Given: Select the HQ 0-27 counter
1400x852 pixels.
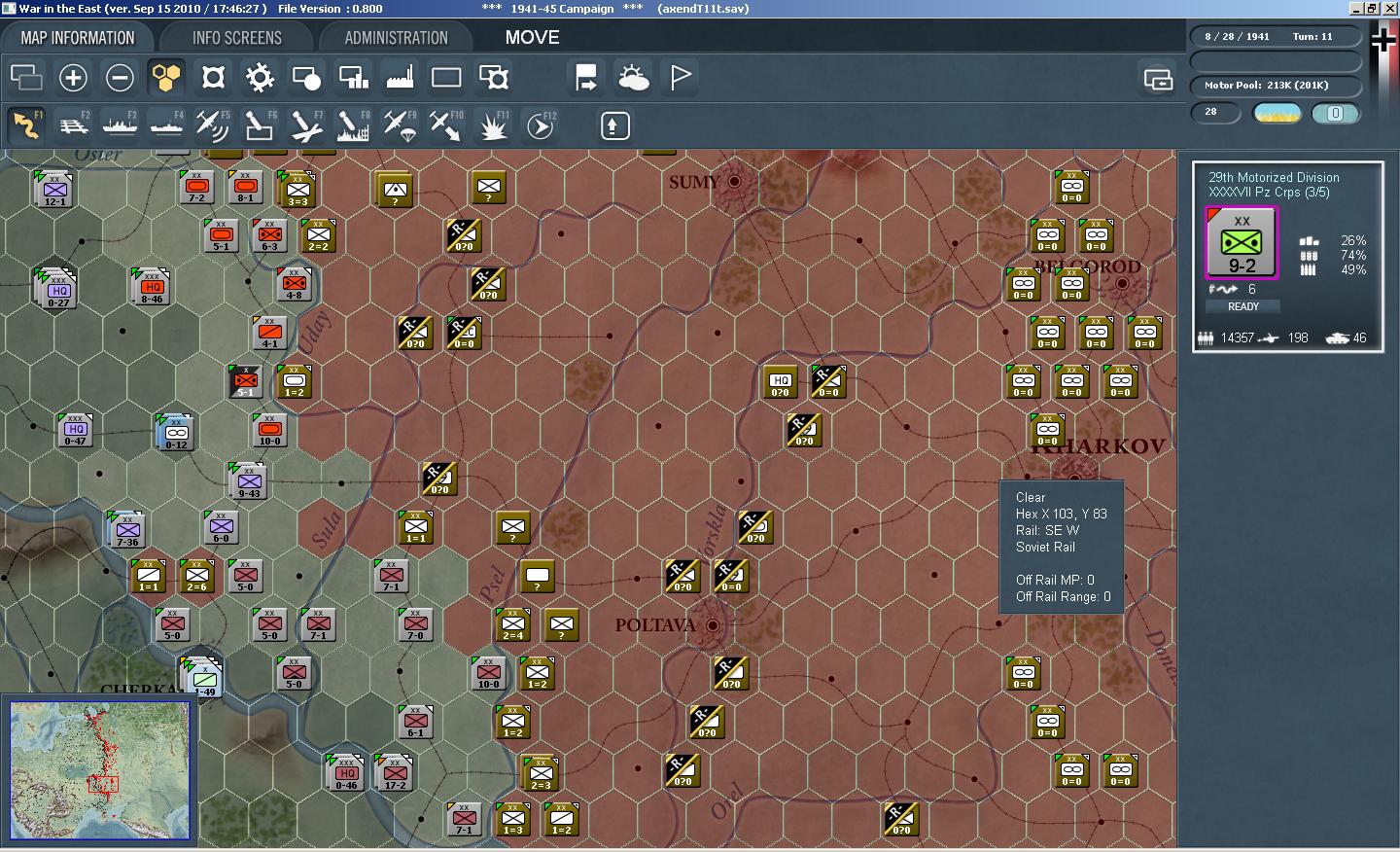Looking at the screenshot, I should pyautogui.click(x=58, y=289).
